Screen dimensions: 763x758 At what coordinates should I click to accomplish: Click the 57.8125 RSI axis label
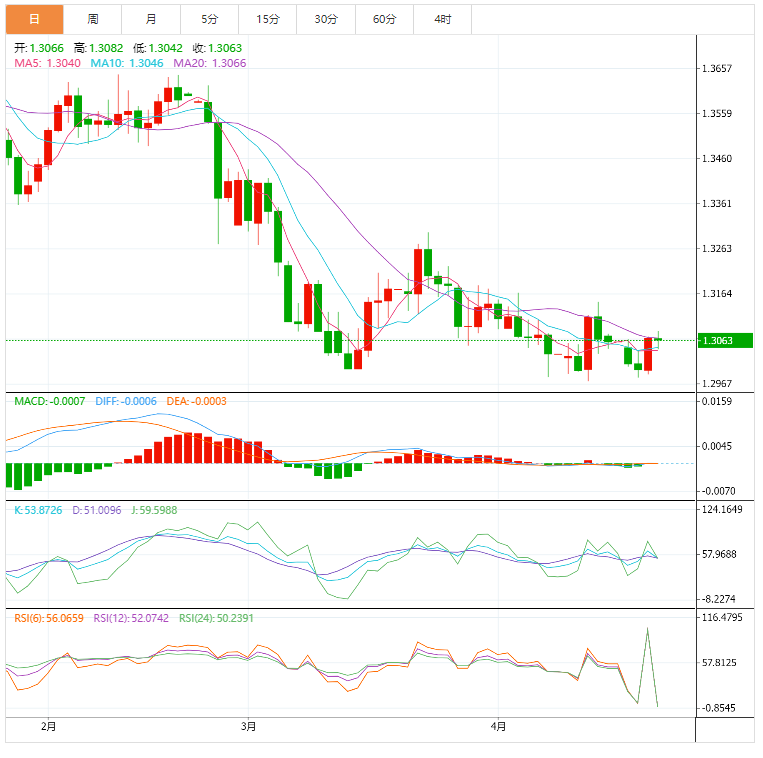coord(719,663)
